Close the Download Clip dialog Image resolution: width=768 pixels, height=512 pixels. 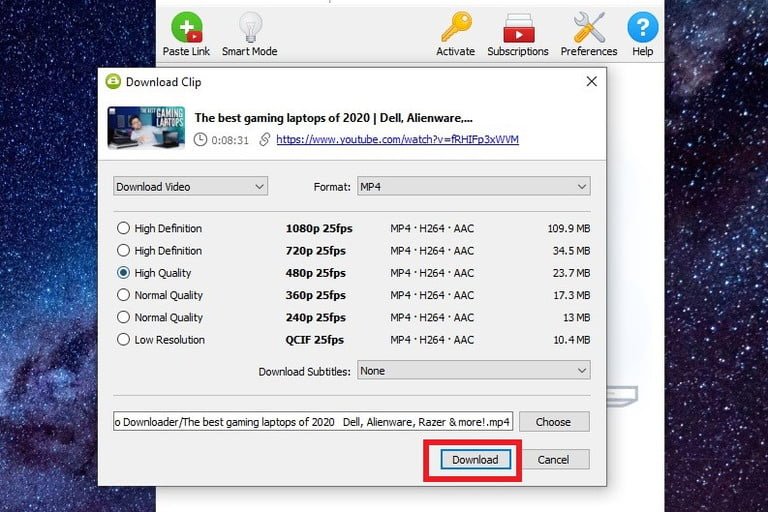tap(592, 81)
